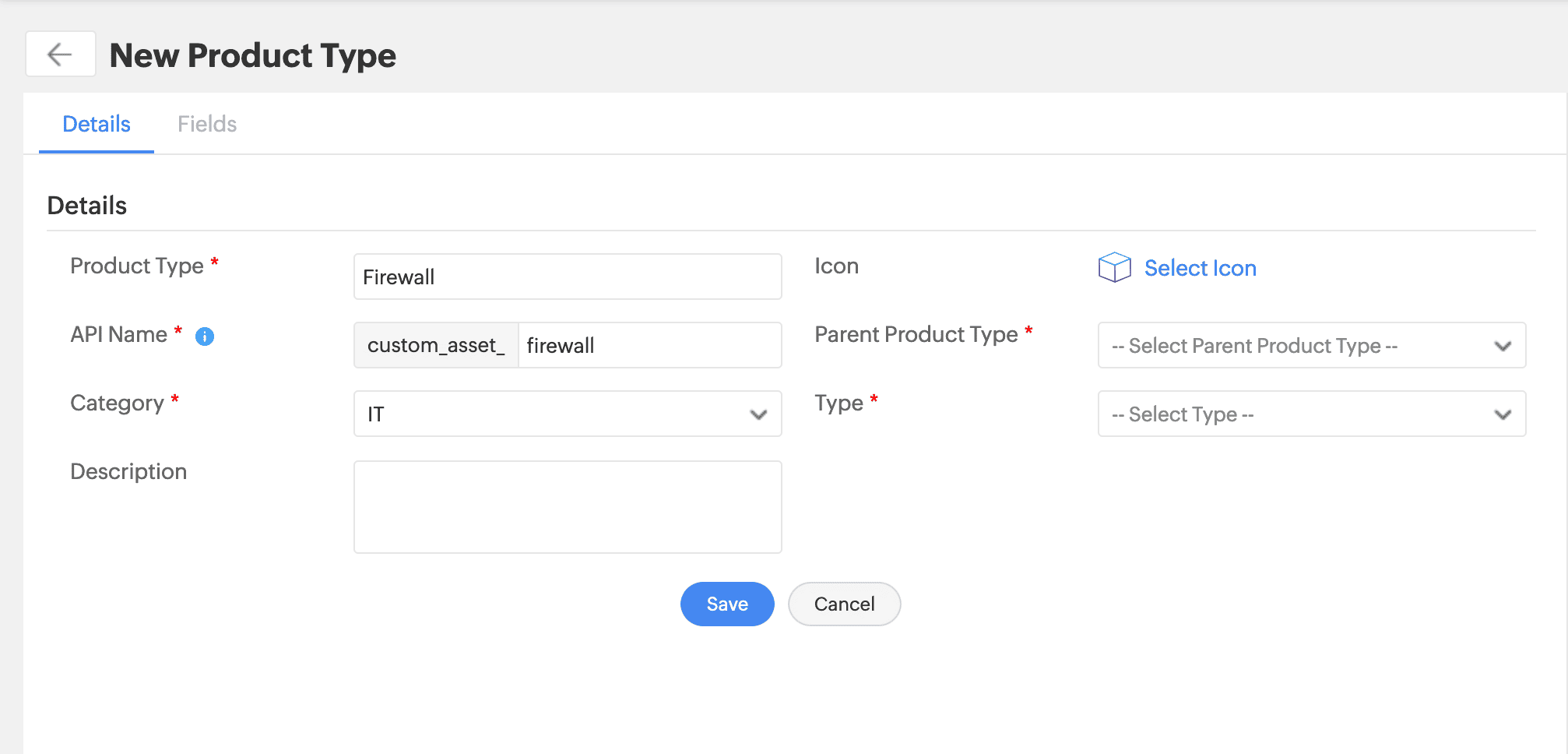Expand the Select Type dropdown

click(x=1296, y=414)
